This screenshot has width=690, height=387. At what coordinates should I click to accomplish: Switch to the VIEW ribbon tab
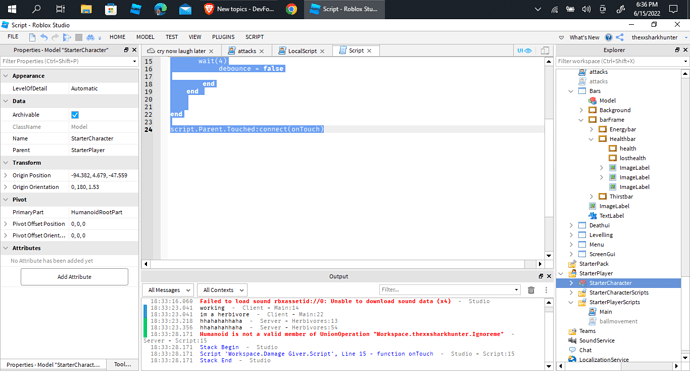(x=195, y=37)
